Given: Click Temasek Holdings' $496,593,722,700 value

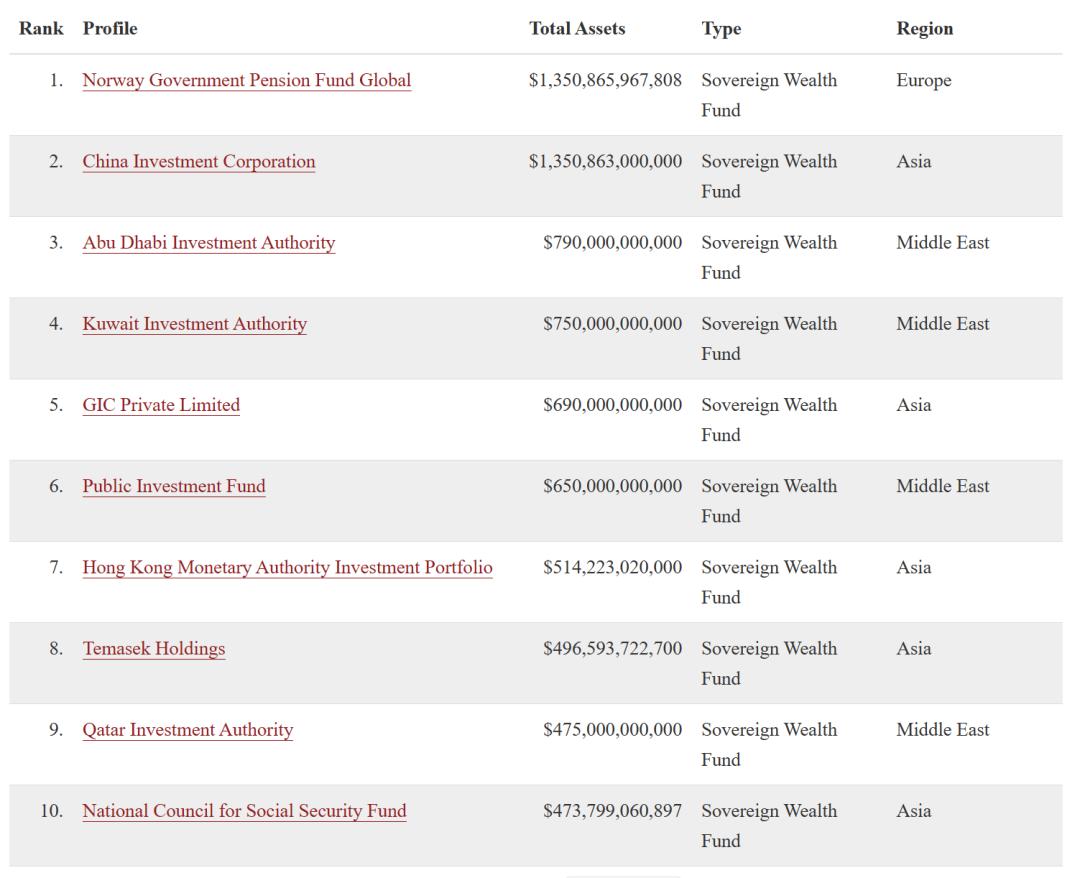Looking at the screenshot, I should [612, 648].
